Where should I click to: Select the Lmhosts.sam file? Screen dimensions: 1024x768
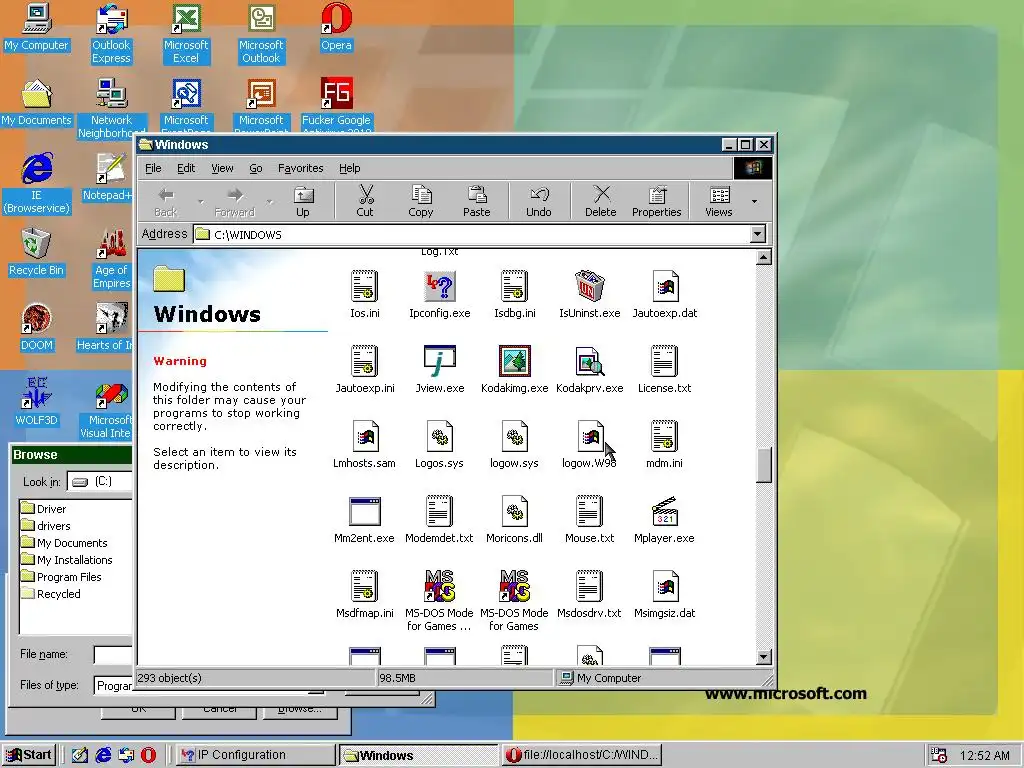[x=364, y=444]
